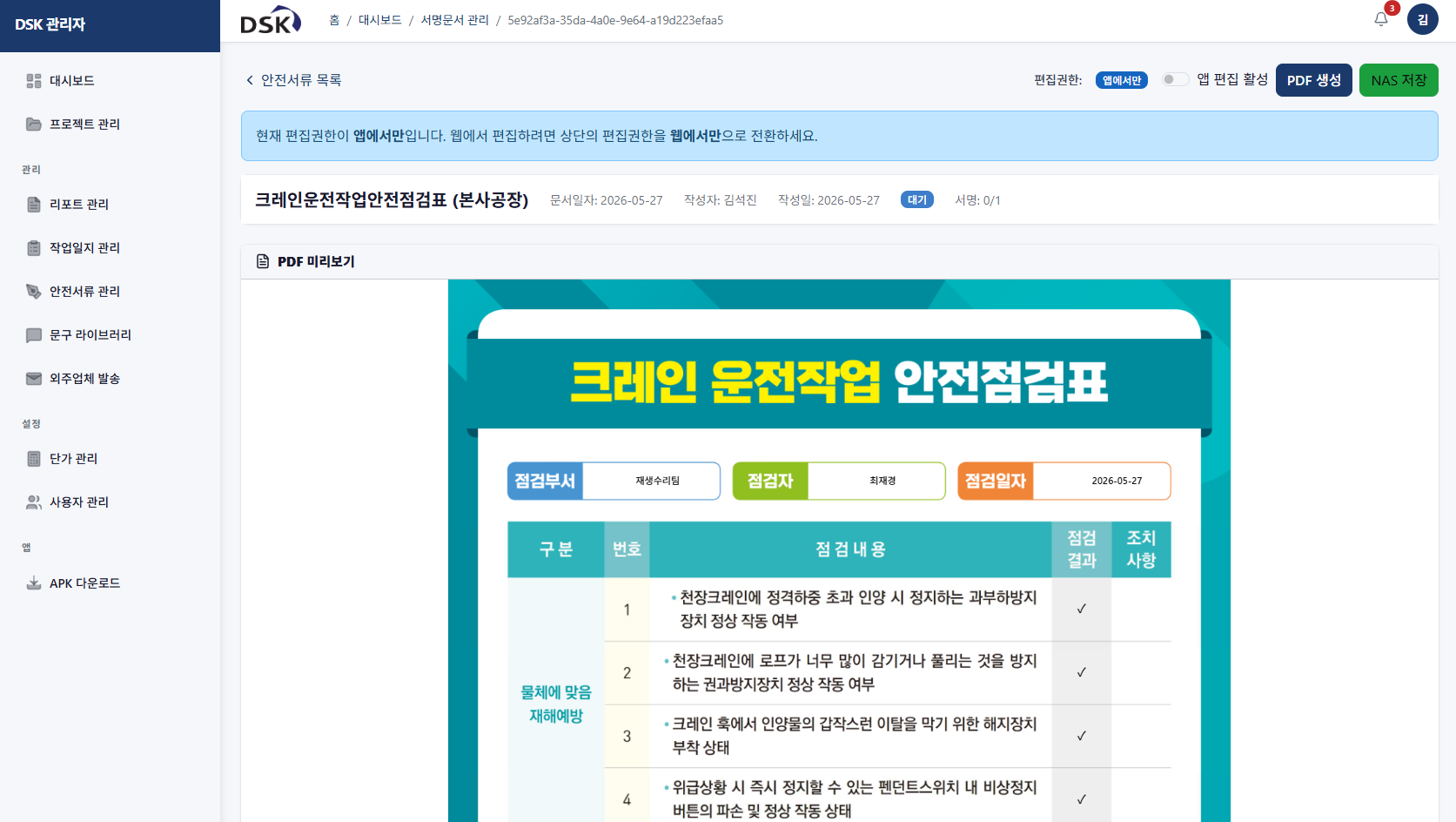Screen dimensions: 1456x822
Task: Click the 최재경 inspector name in preview
Action: click(882, 481)
